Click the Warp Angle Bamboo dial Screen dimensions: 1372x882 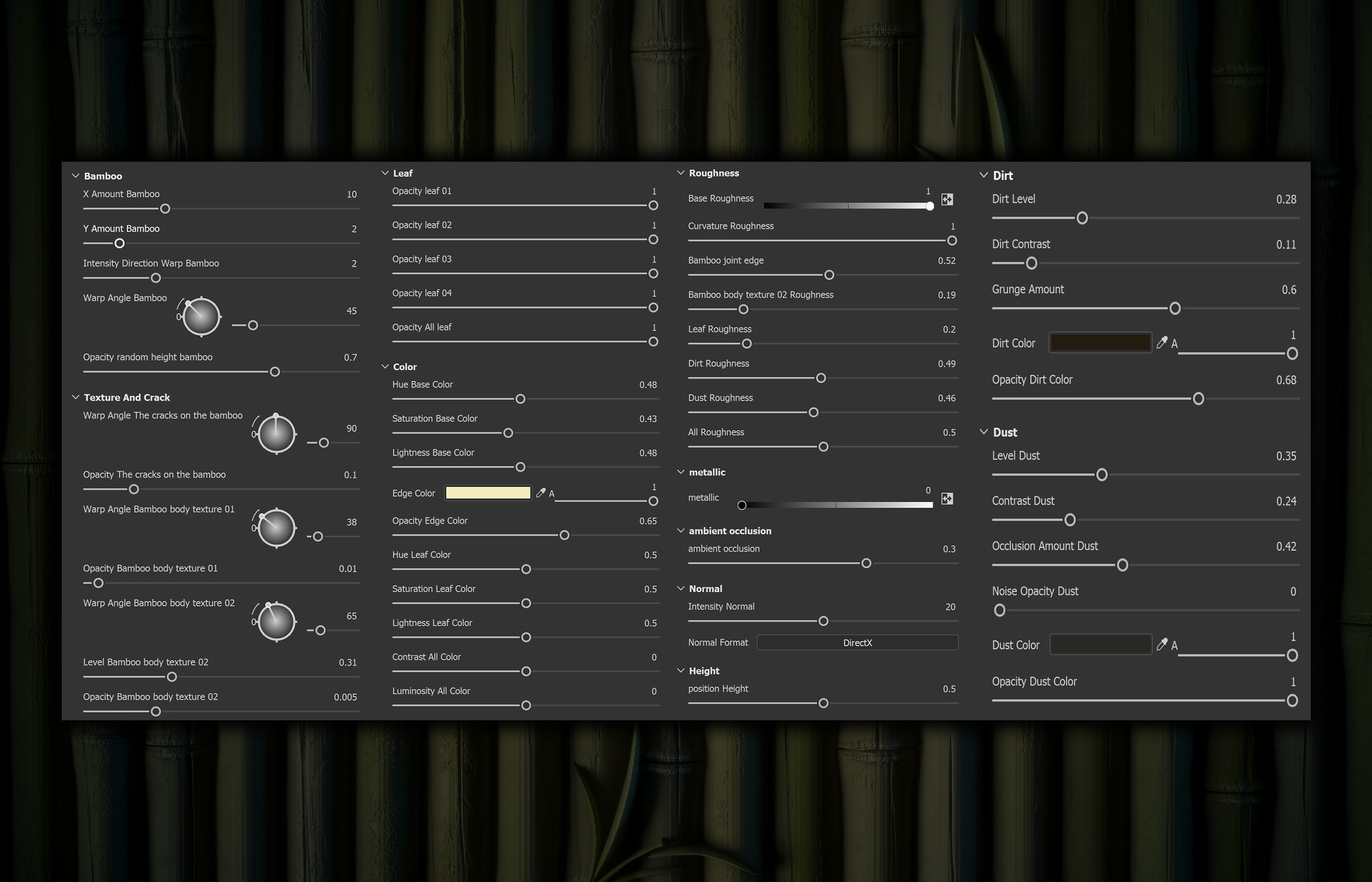(201, 317)
